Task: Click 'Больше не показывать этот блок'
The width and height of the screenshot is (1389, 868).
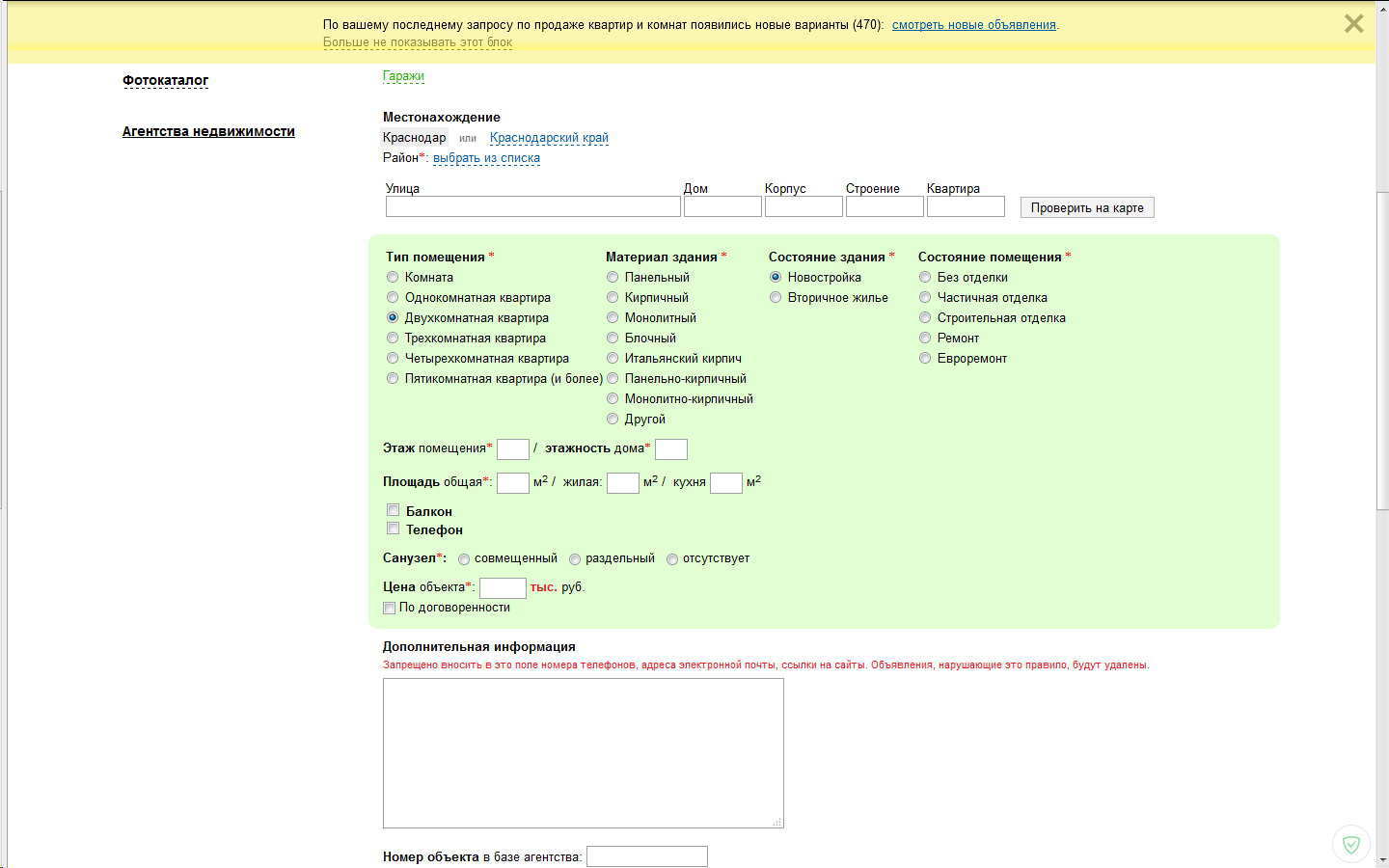Action: point(418,42)
